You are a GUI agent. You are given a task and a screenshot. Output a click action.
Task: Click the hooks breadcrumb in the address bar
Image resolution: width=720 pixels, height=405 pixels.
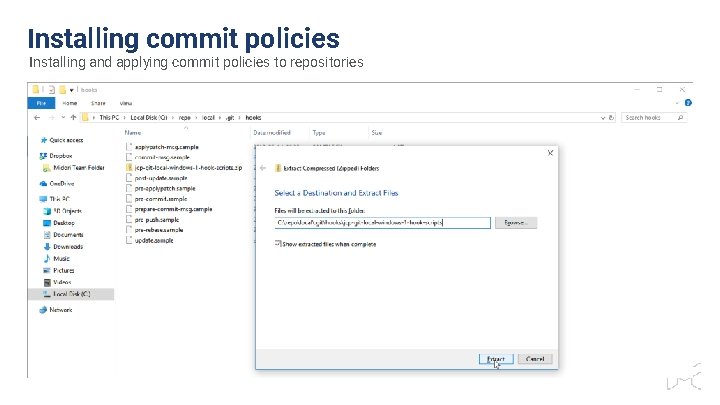pos(253,118)
